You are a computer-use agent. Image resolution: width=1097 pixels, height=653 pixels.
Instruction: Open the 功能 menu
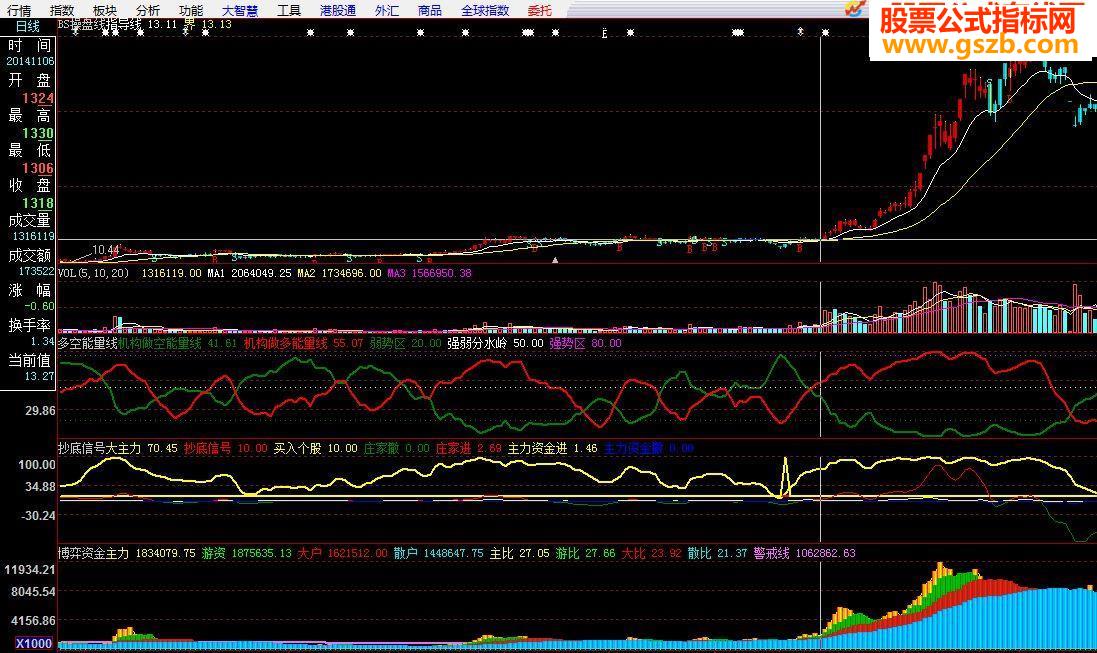[x=191, y=10]
